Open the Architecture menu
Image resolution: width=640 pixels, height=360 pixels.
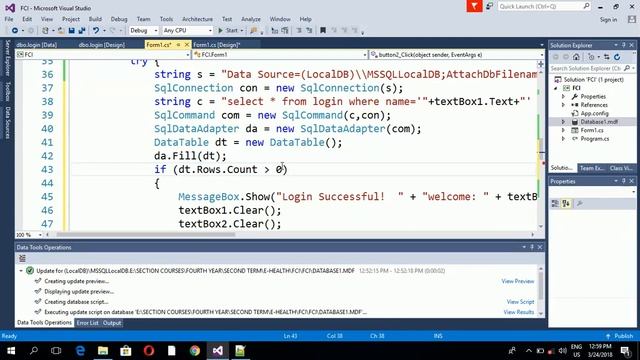[x=197, y=19]
